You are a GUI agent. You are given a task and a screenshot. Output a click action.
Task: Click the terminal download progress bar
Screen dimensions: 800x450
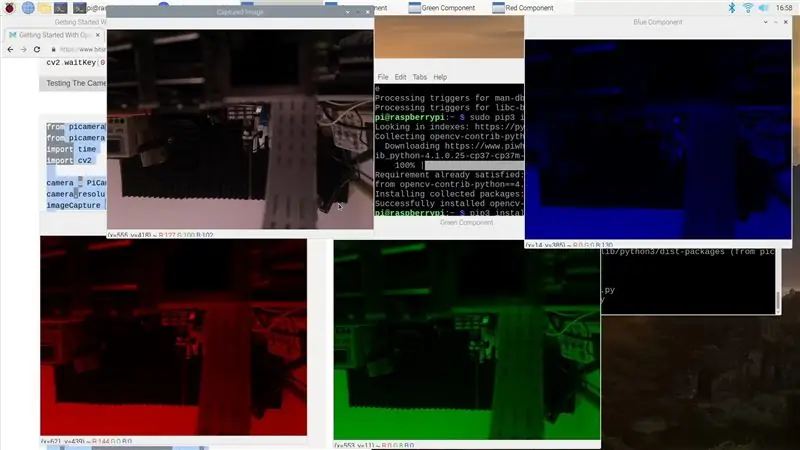tap(474, 165)
